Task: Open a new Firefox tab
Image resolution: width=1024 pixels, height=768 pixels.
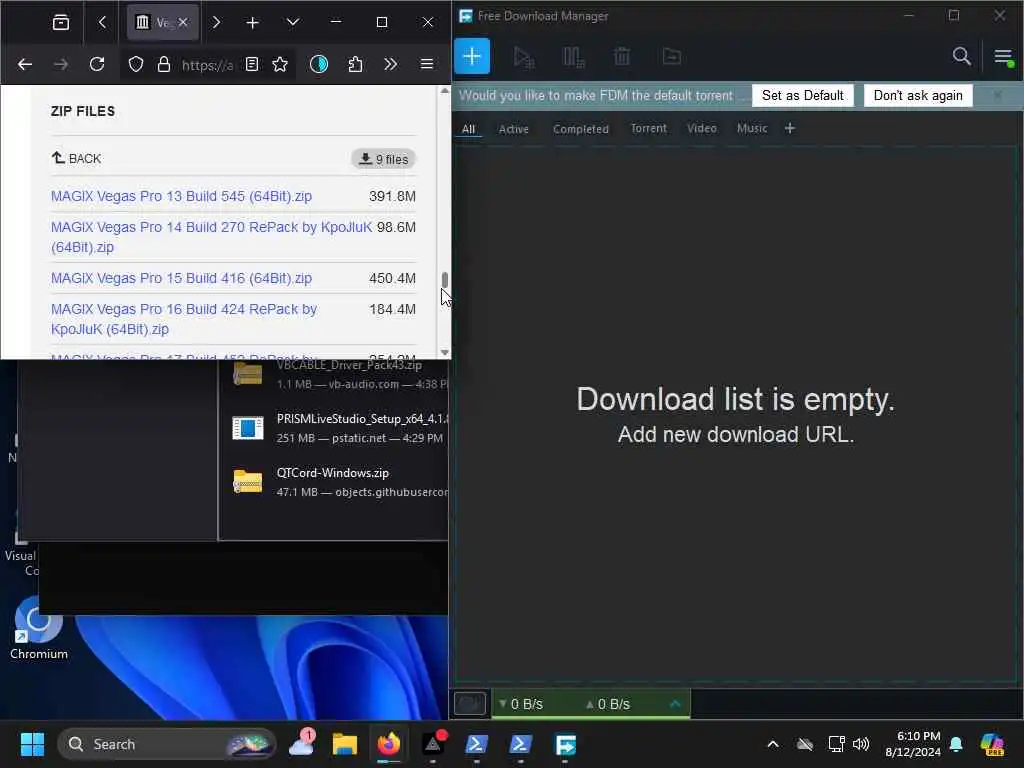Action: pyautogui.click(x=252, y=22)
